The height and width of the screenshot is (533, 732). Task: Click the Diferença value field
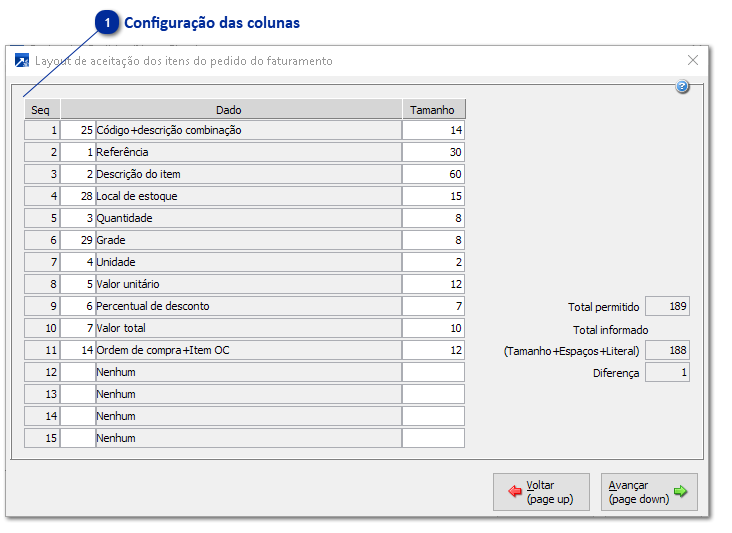(x=667, y=373)
